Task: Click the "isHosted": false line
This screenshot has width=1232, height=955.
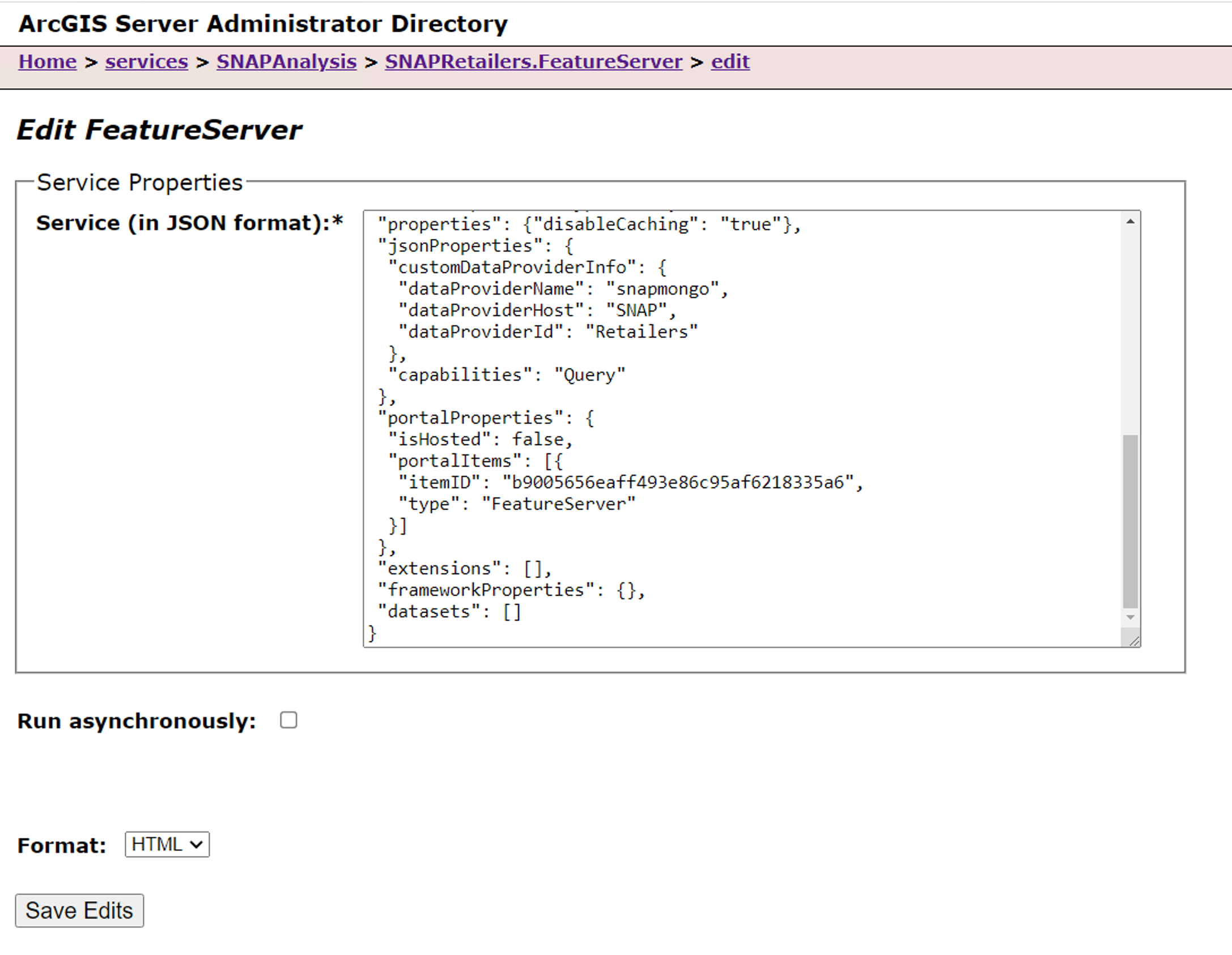Action: coord(481,440)
